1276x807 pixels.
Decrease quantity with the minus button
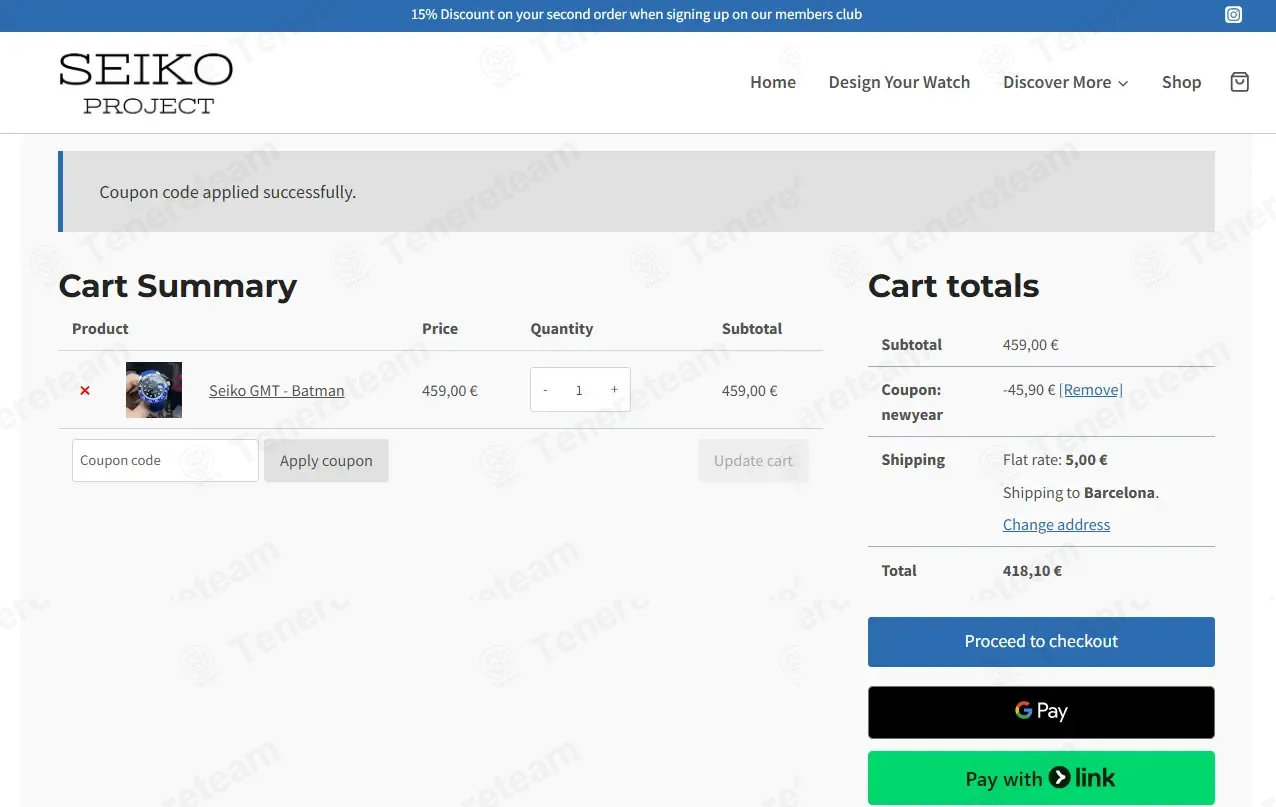coord(545,390)
